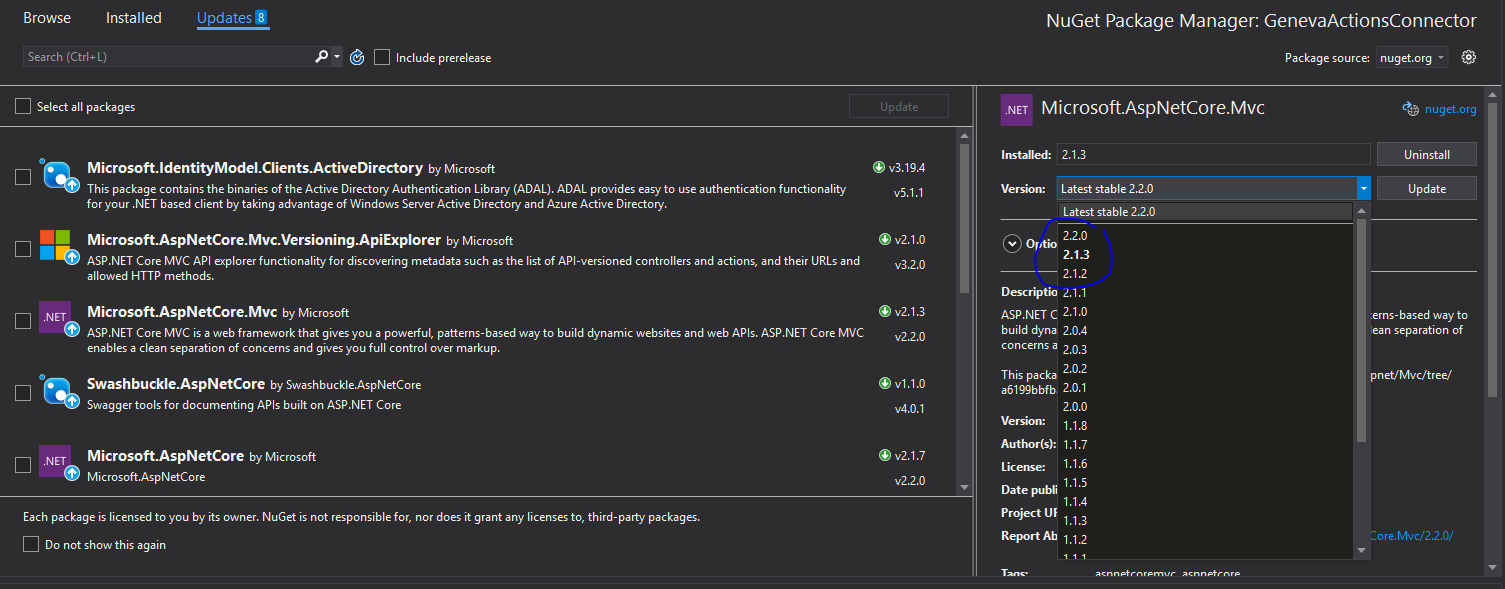Open the Core.Mvc/2.2.0/ report link
Screen dimensions: 1505x589
pos(1411,536)
